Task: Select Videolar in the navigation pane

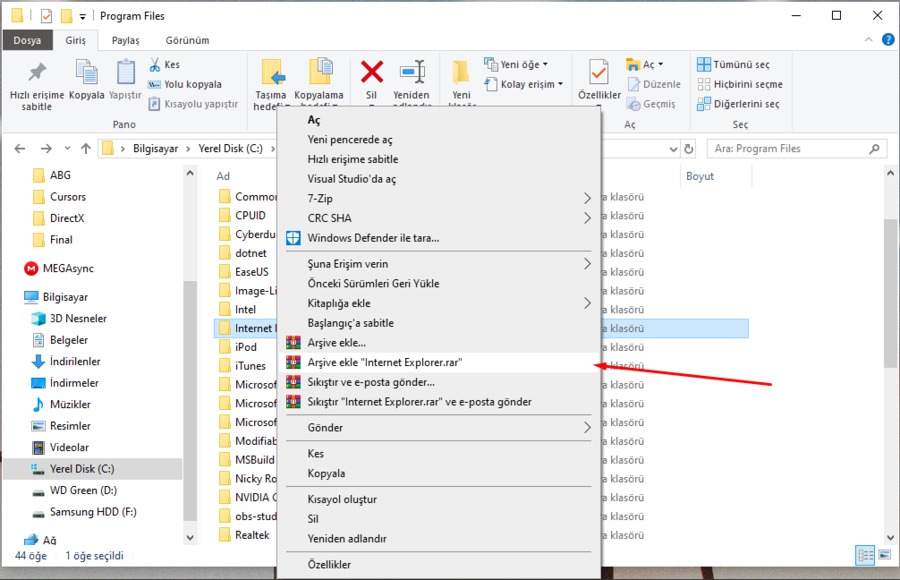Action: coord(60,447)
